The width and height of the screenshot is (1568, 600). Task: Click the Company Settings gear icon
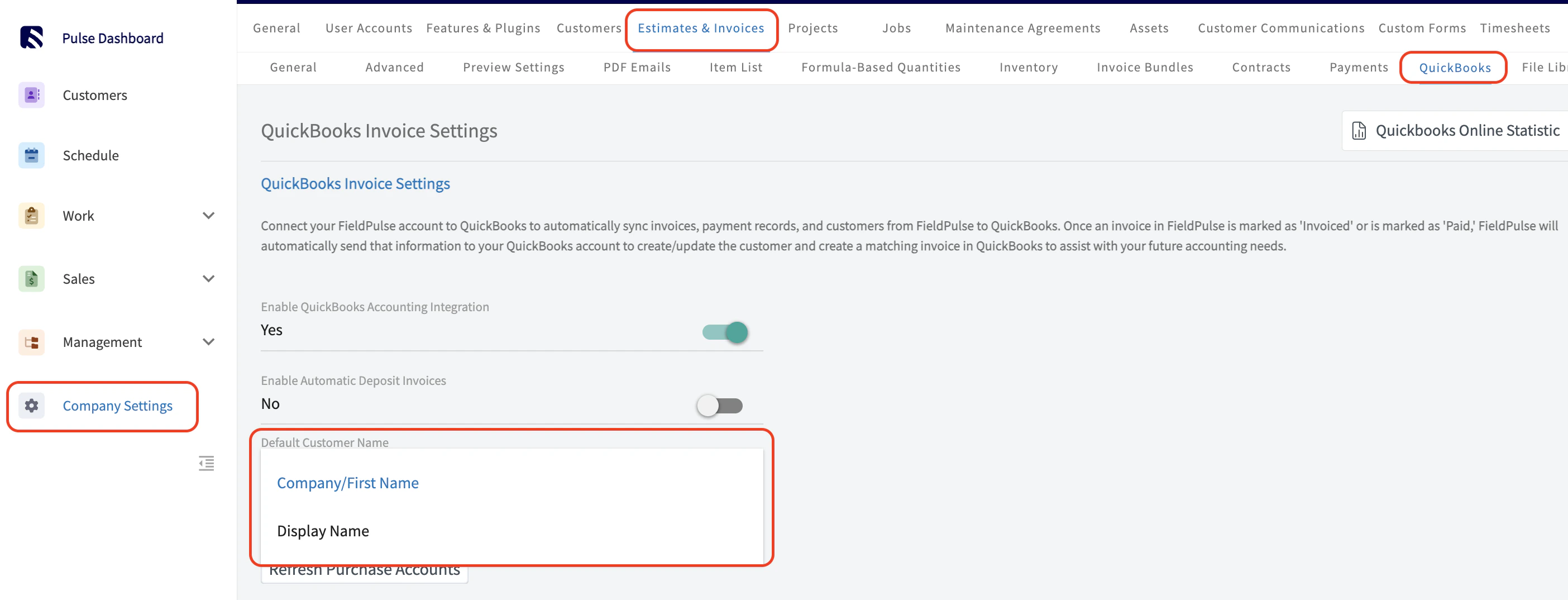[x=32, y=406]
